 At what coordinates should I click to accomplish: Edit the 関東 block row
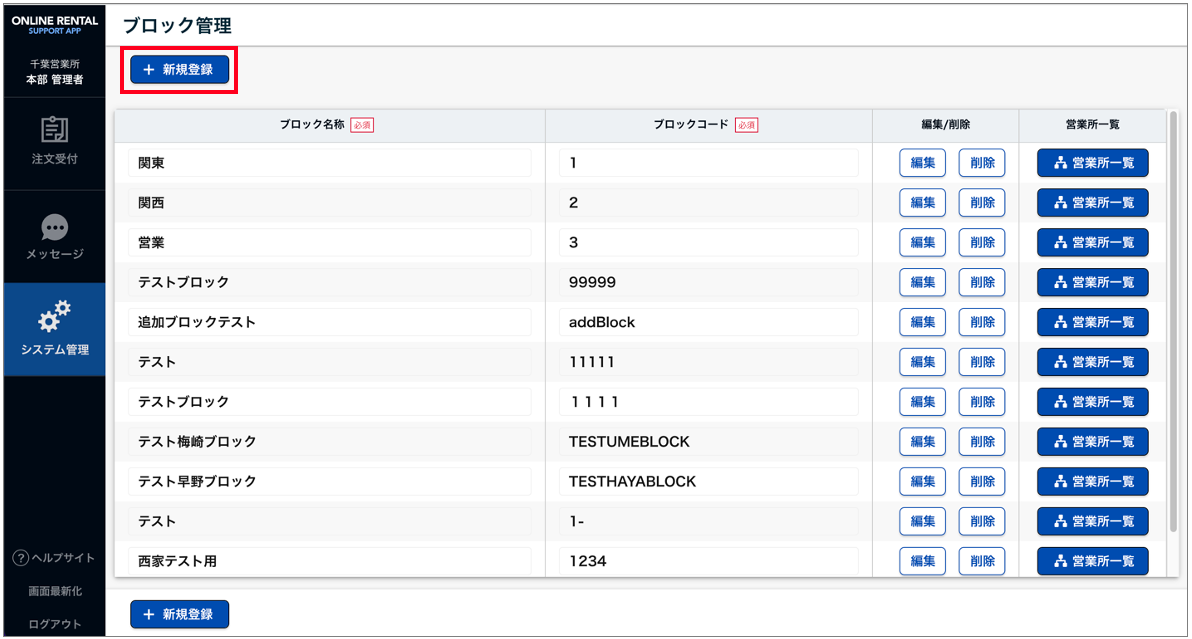point(922,163)
